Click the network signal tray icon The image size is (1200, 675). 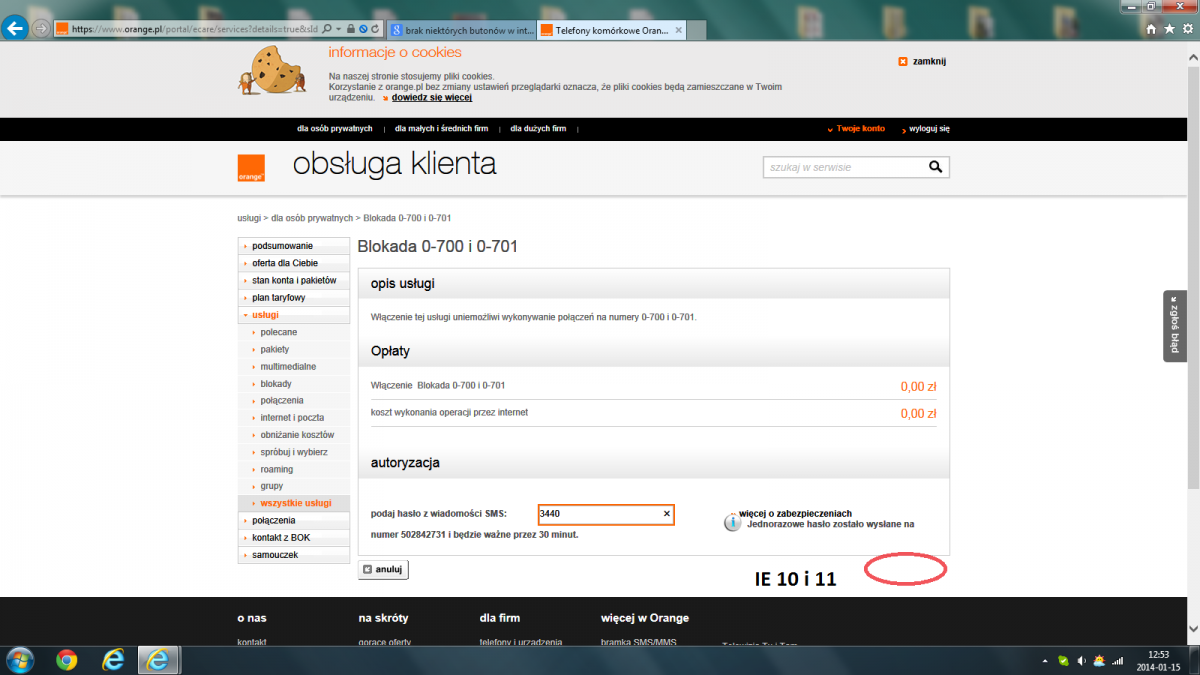pyautogui.click(x=1118, y=661)
